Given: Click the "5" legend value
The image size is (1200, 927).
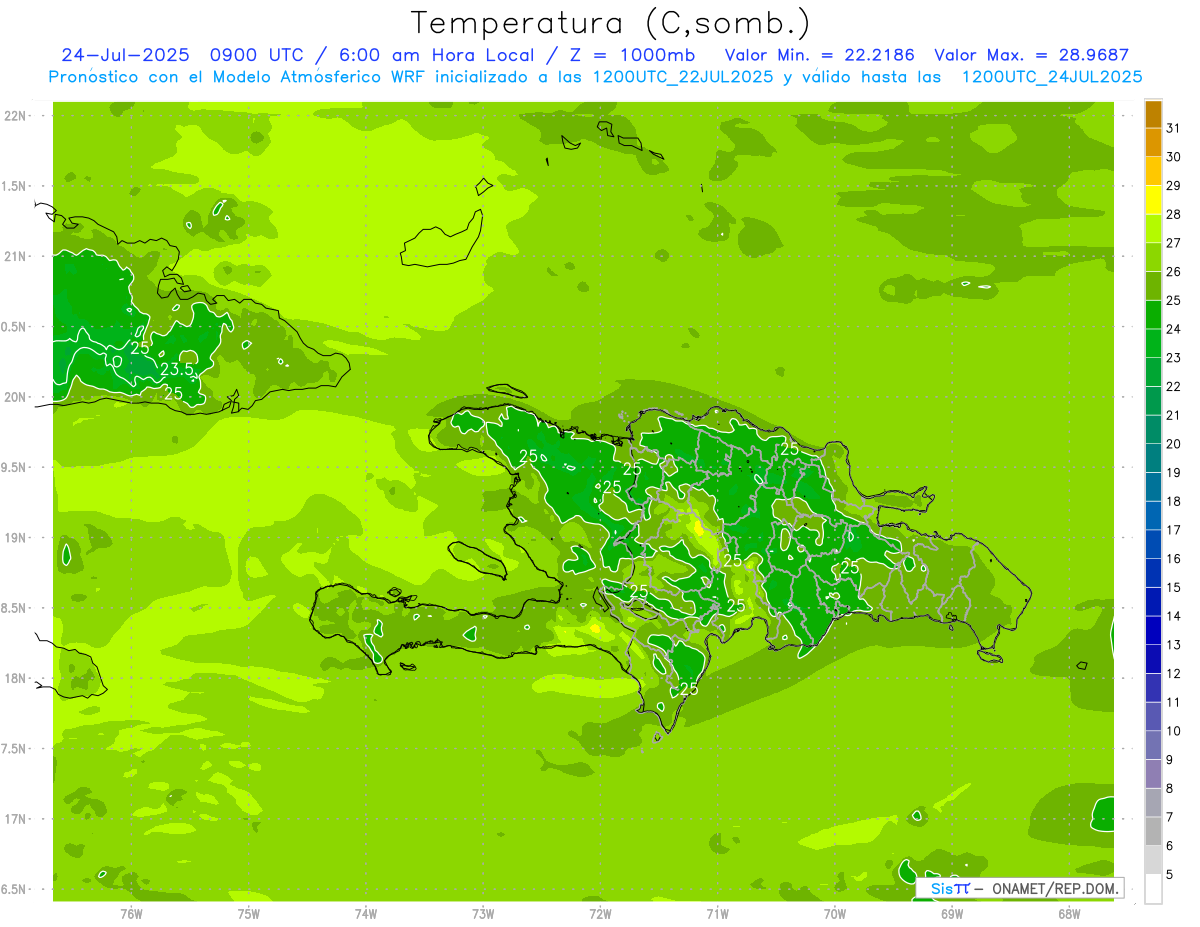Looking at the screenshot, I should [x=1170, y=875].
